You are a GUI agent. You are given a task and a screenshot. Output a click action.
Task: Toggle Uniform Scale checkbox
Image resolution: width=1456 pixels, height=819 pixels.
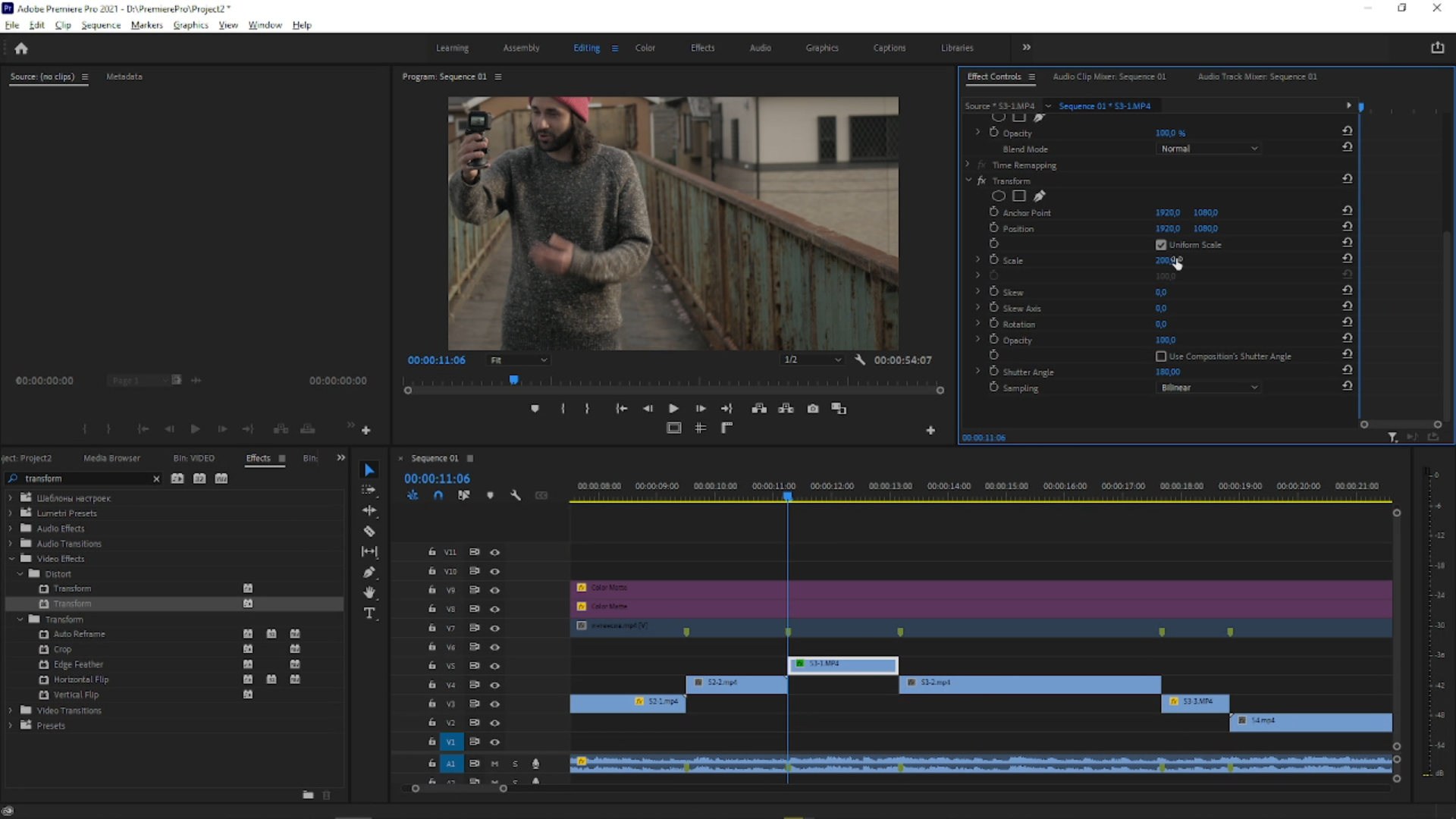pos(1160,245)
